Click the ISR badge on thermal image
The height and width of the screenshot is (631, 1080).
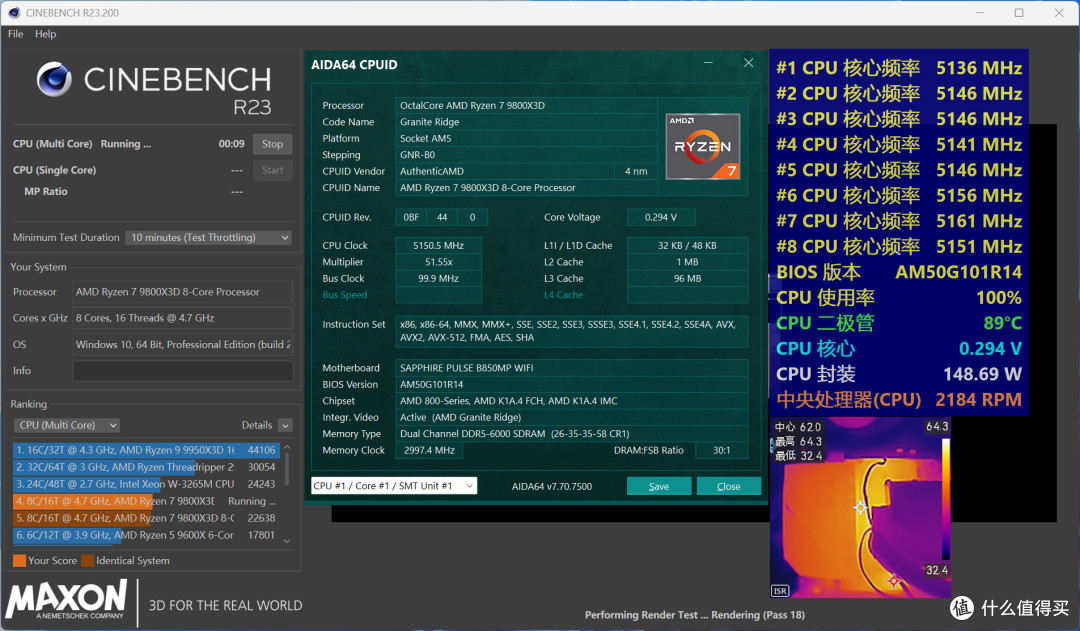click(780, 591)
